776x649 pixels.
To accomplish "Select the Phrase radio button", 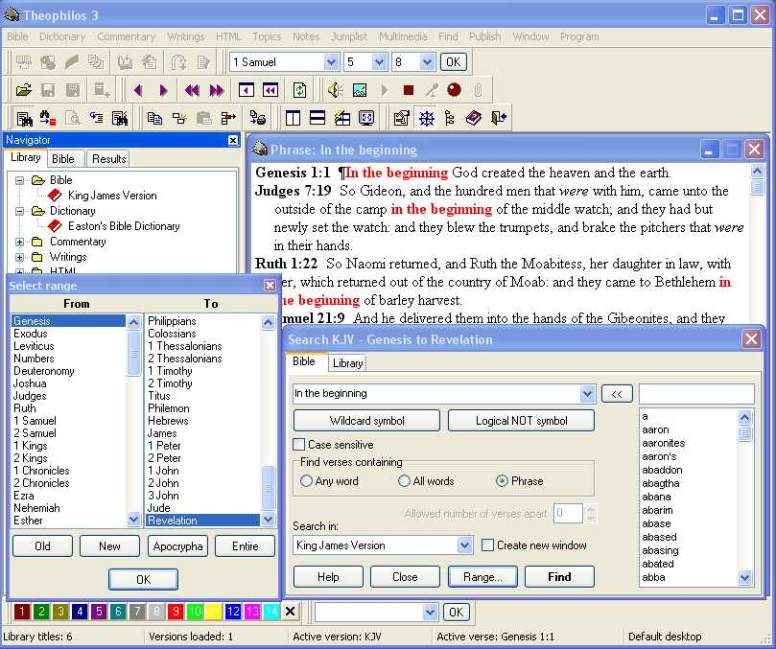I will (502, 481).
